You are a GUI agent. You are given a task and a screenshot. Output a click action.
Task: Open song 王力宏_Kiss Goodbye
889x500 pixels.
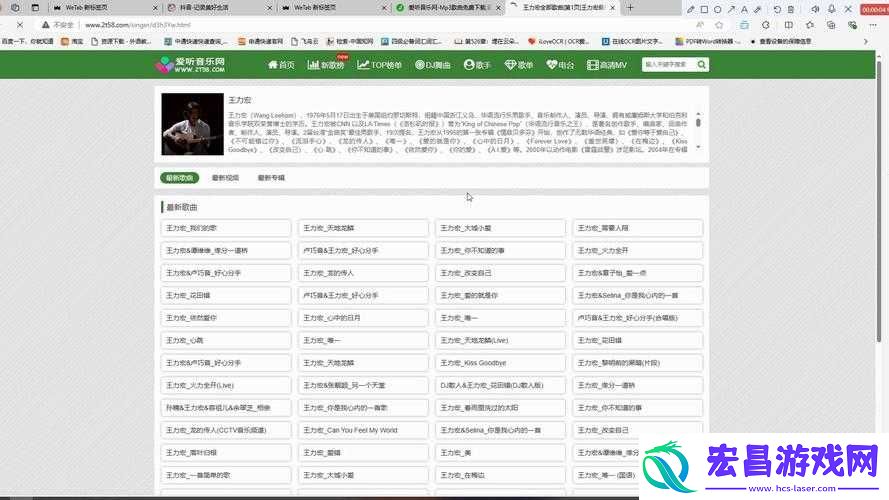[501, 363]
